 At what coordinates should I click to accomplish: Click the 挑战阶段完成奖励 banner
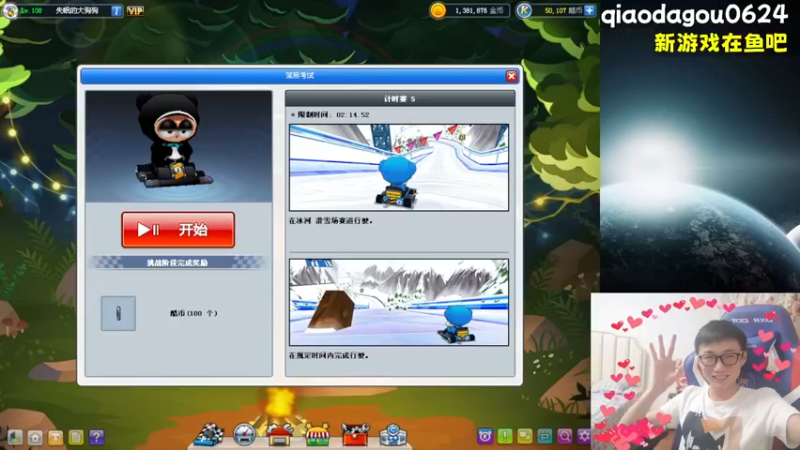pos(178,263)
